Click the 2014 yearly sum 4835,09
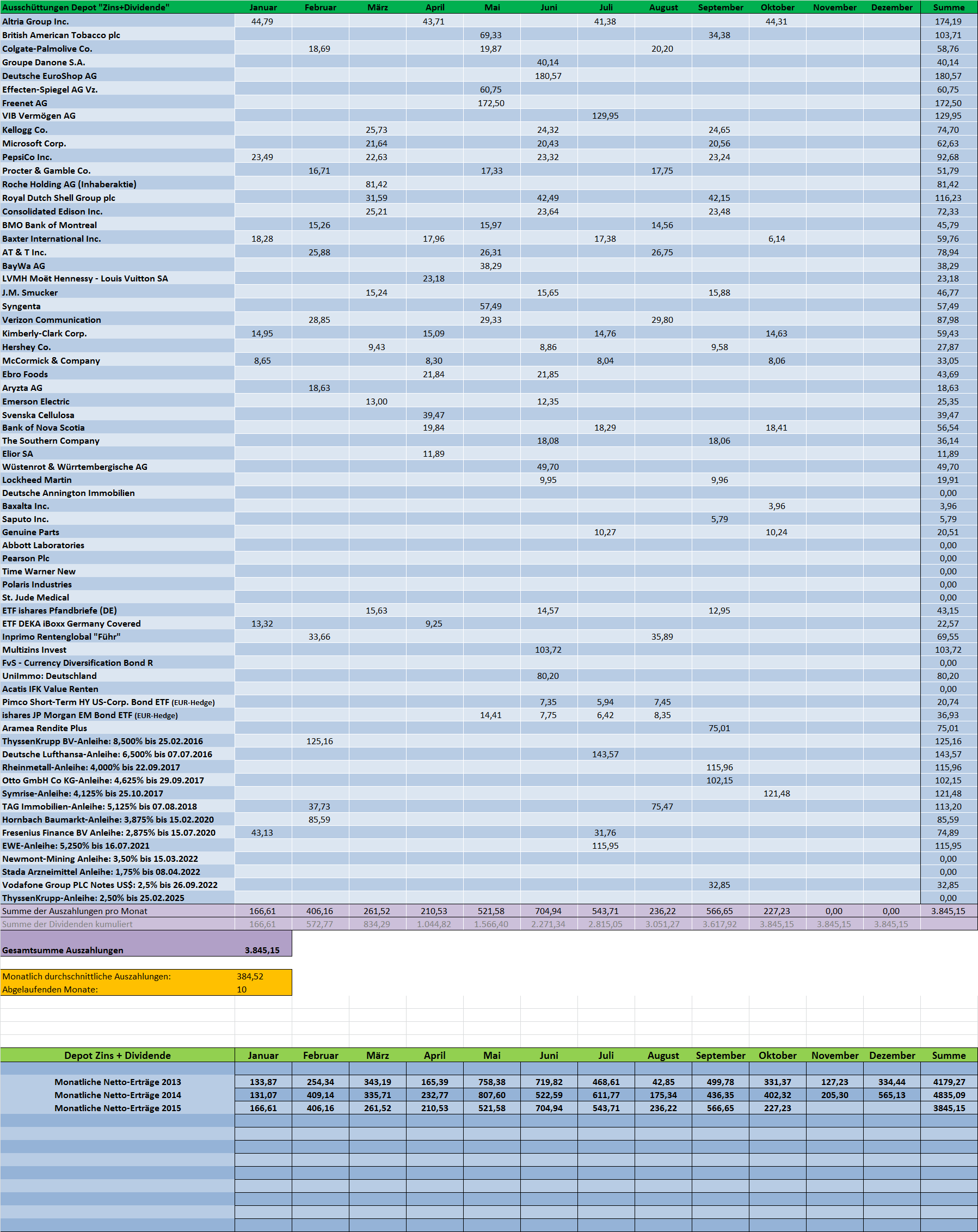The width and height of the screenshot is (978, 1232). (x=949, y=1095)
